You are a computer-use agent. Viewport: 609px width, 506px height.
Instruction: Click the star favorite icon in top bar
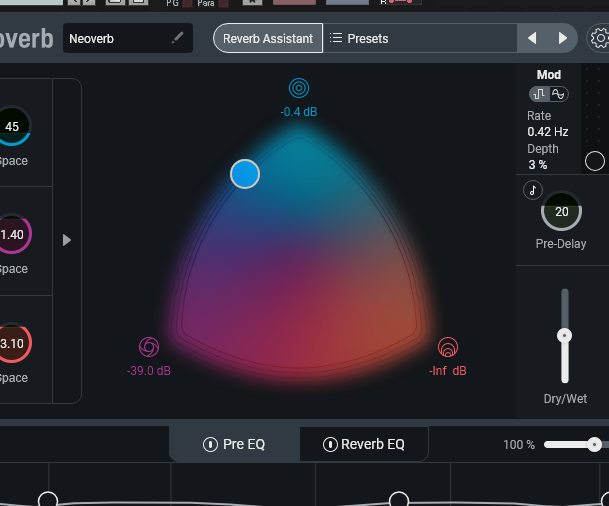pos(252,2)
